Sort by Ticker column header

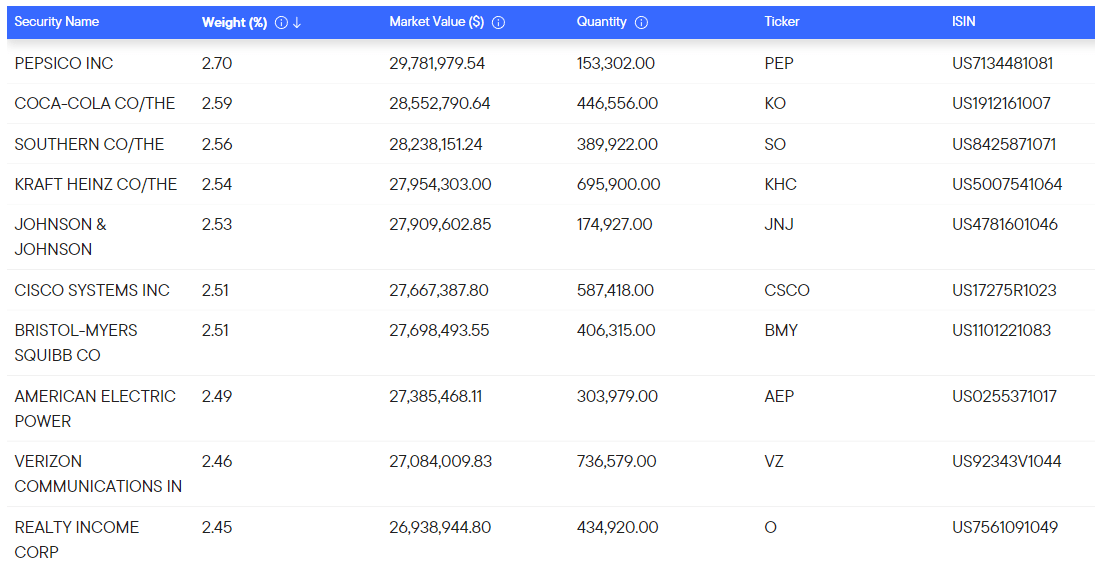click(x=782, y=22)
